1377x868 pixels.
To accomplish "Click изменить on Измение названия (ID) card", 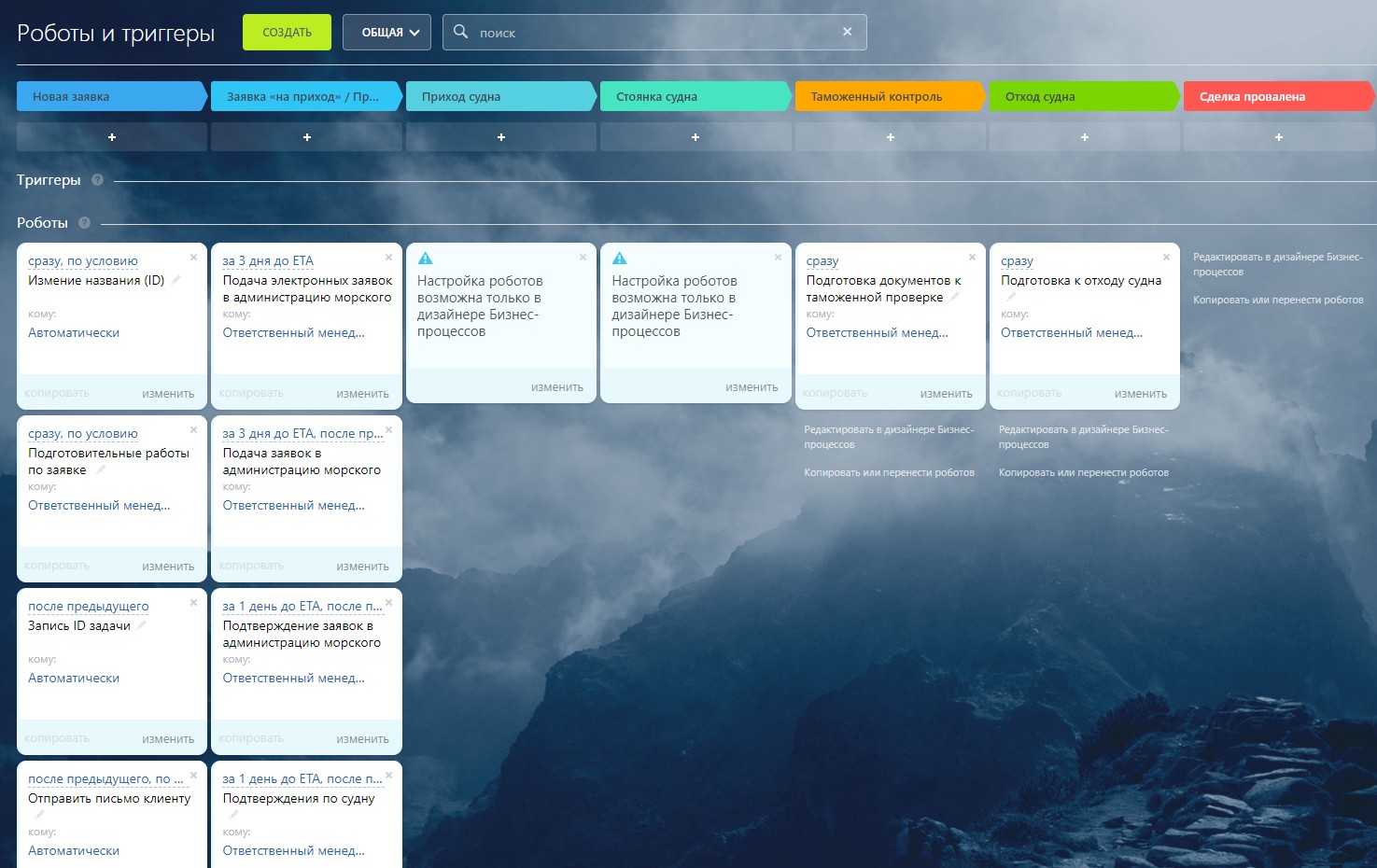I will pyautogui.click(x=168, y=394).
